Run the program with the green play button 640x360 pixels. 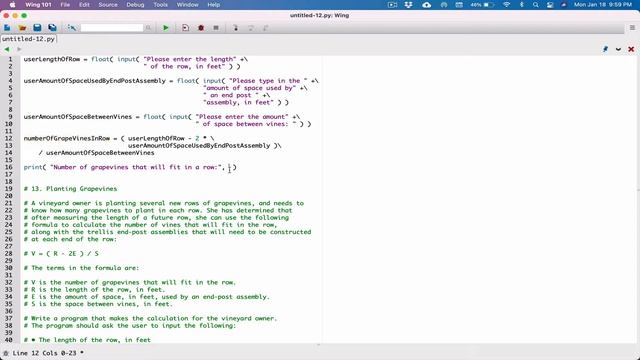(x=166, y=28)
